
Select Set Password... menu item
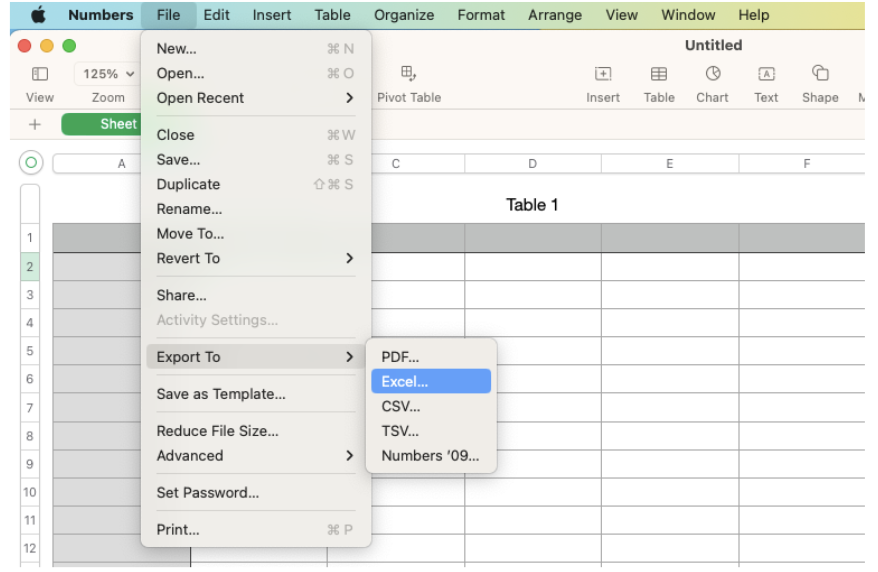click(x=256, y=493)
